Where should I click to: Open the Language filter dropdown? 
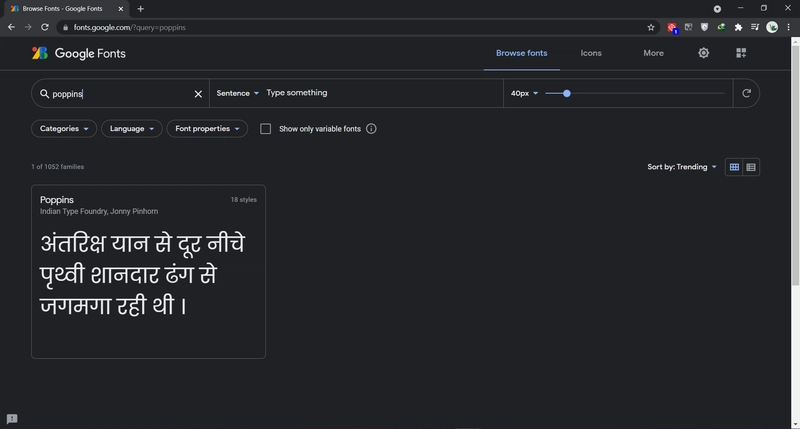pos(132,129)
